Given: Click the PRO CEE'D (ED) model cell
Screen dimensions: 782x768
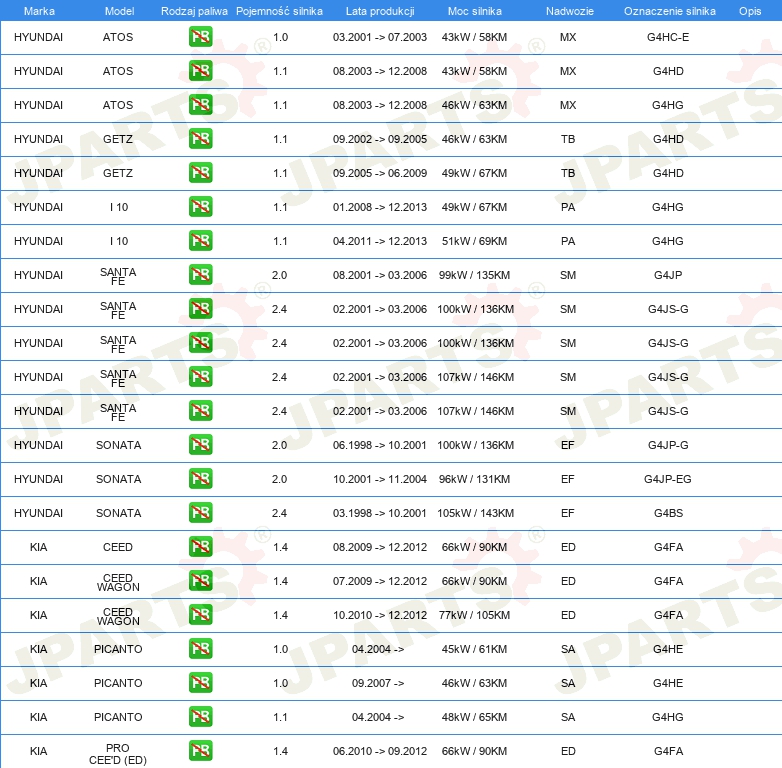Looking at the screenshot, I should [x=118, y=754].
